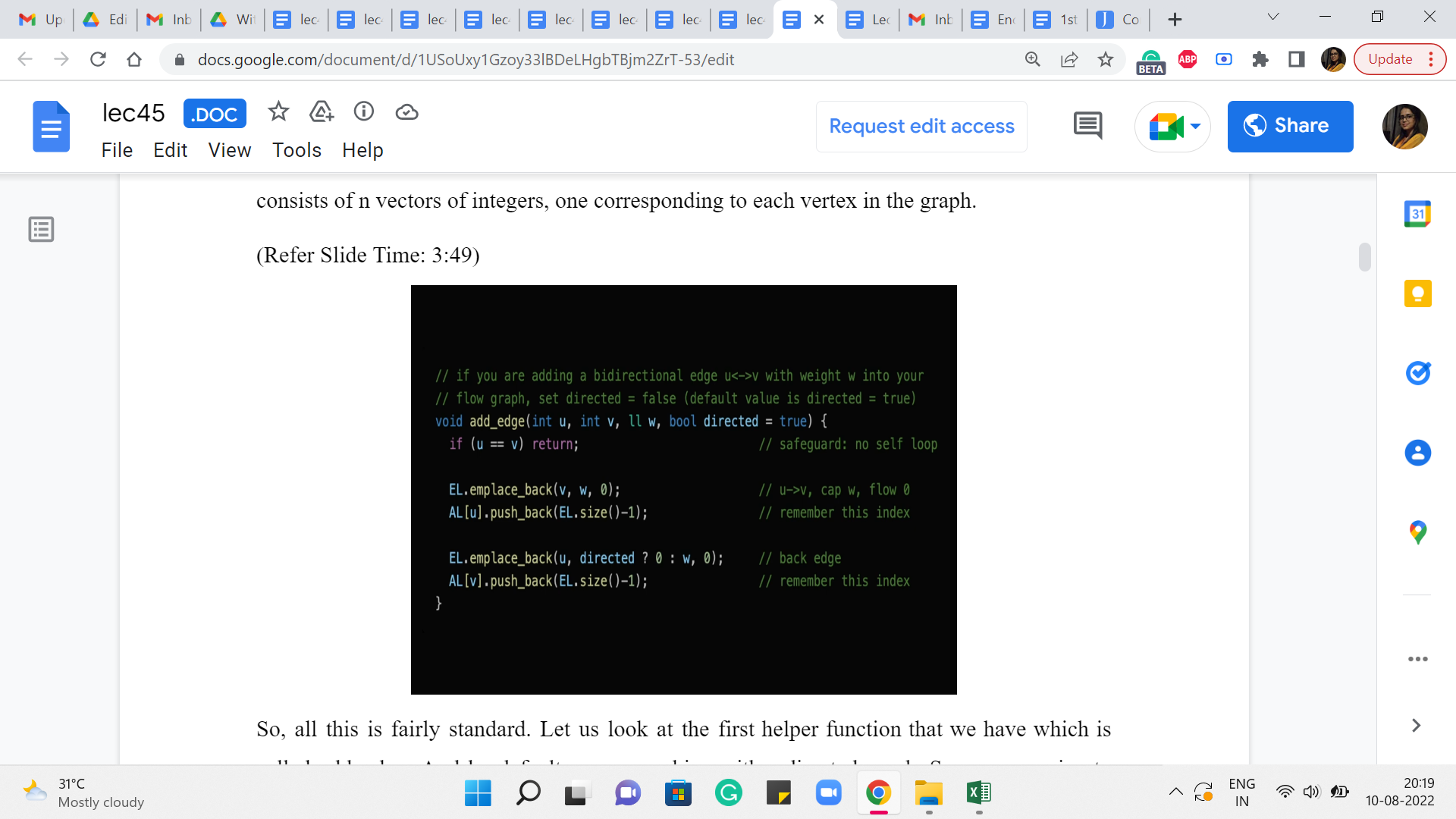Bookmark this page with star icon
The width and height of the screenshot is (1456, 819).
coord(1106,59)
